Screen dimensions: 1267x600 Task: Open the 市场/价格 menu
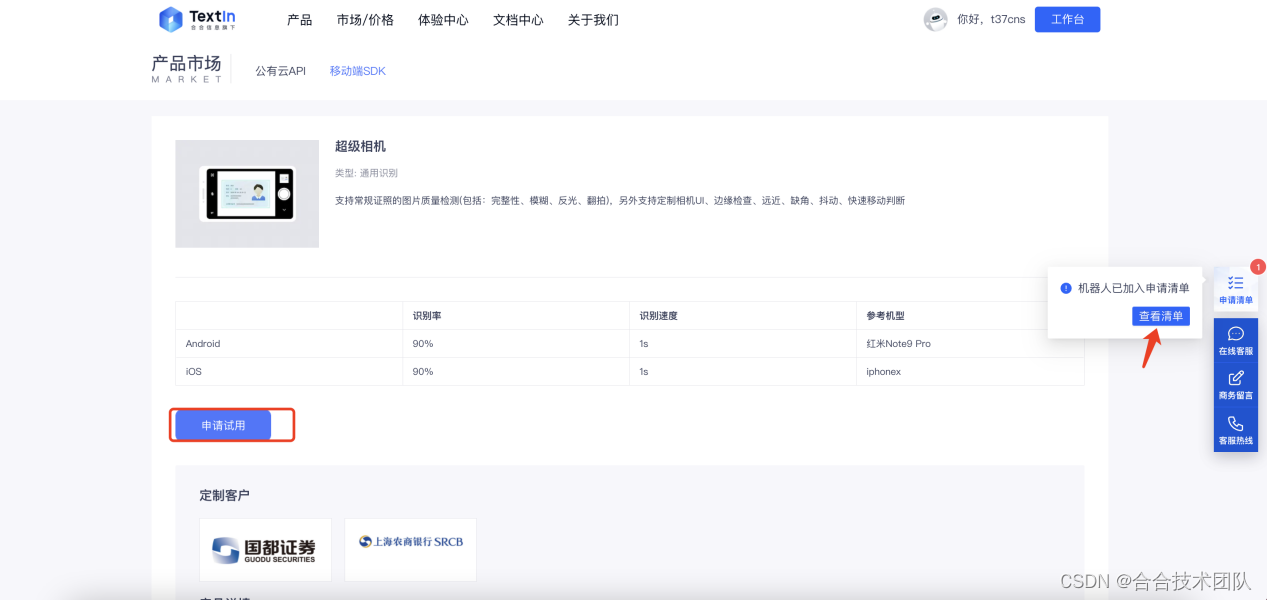[365, 20]
